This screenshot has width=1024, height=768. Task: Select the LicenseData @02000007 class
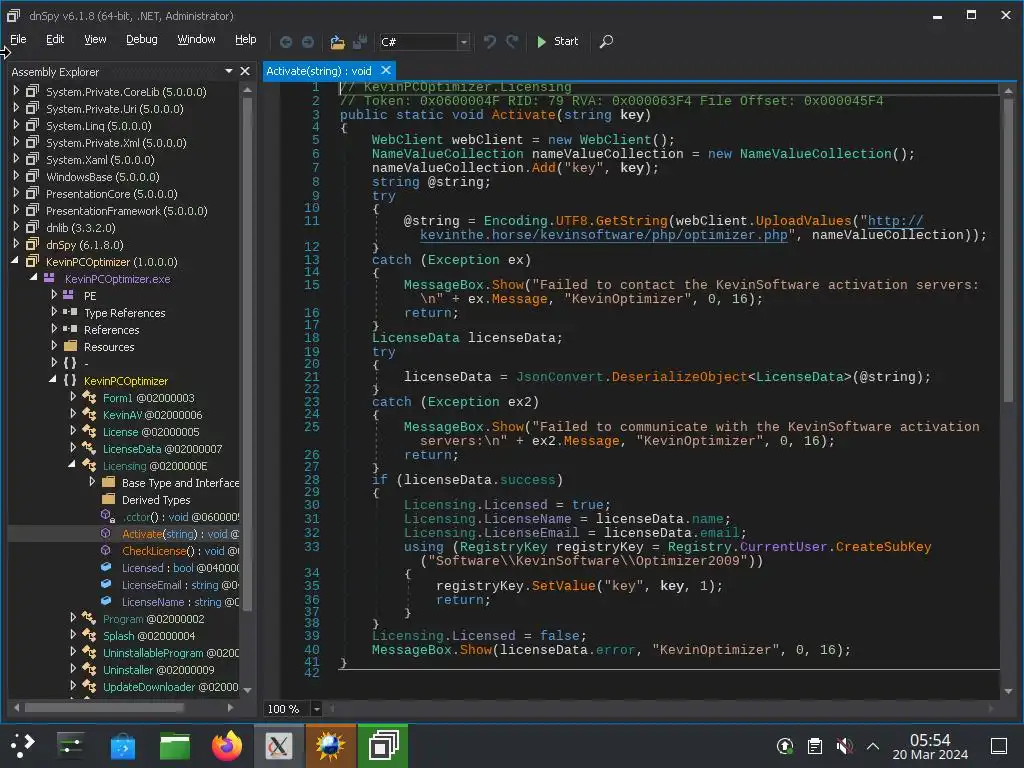click(x=162, y=449)
